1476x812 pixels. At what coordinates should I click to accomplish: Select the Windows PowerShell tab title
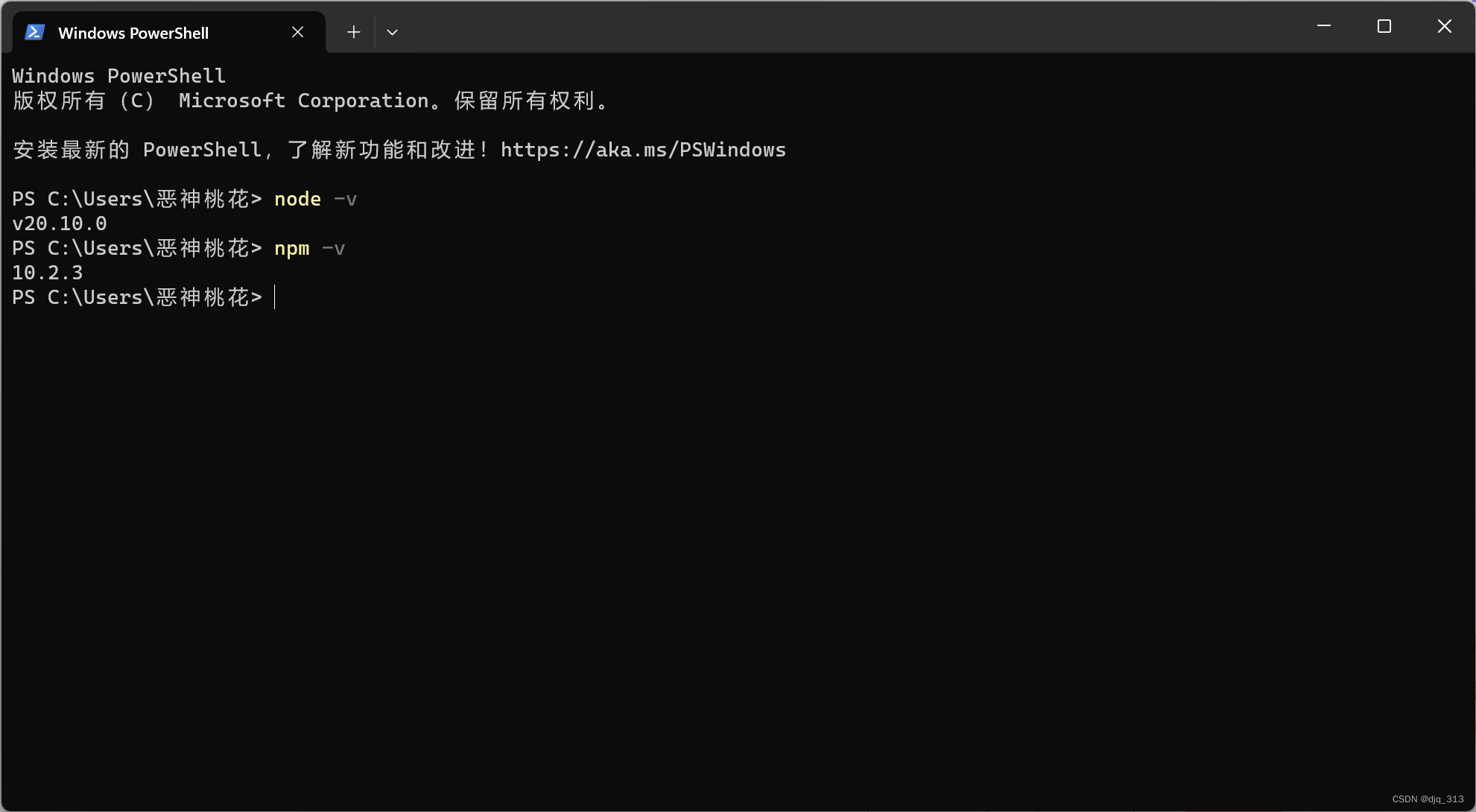click(x=133, y=33)
